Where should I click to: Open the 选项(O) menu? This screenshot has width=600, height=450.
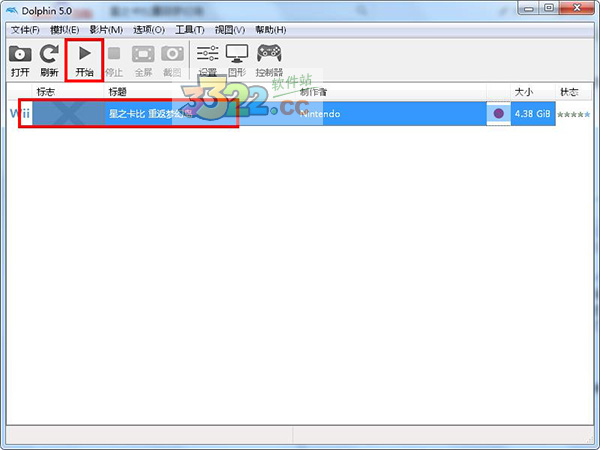click(x=149, y=30)
